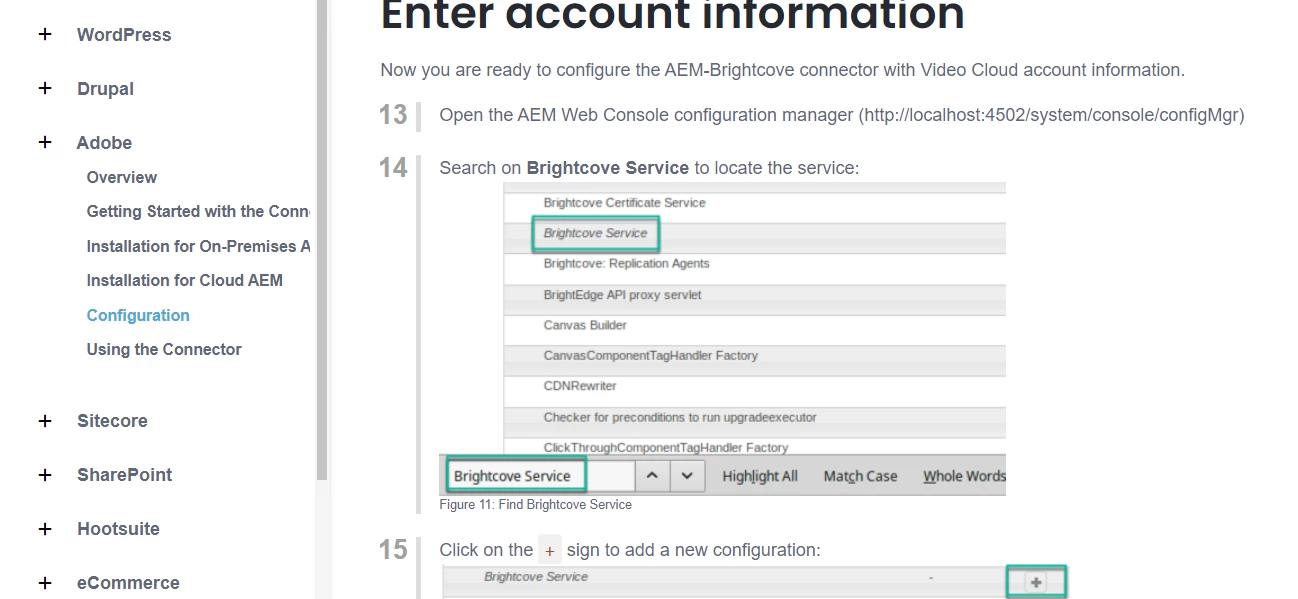Open the Hootsuite navigation item

118,529
